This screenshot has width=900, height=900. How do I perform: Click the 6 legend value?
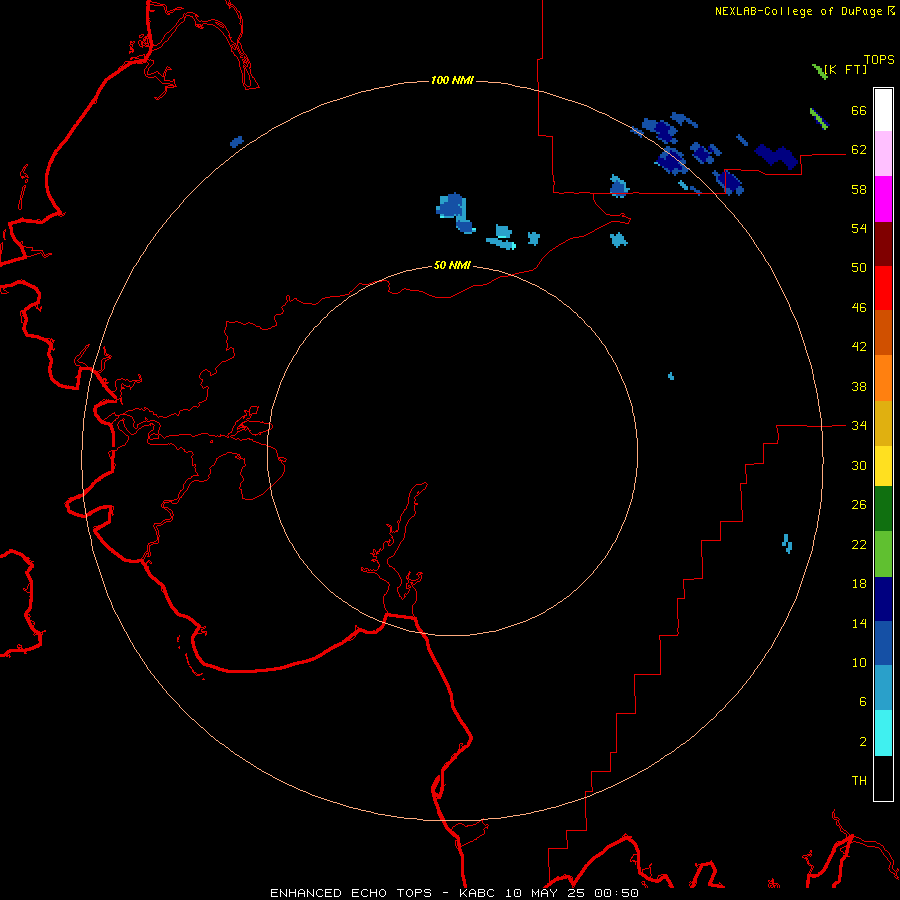pos(863,701)
